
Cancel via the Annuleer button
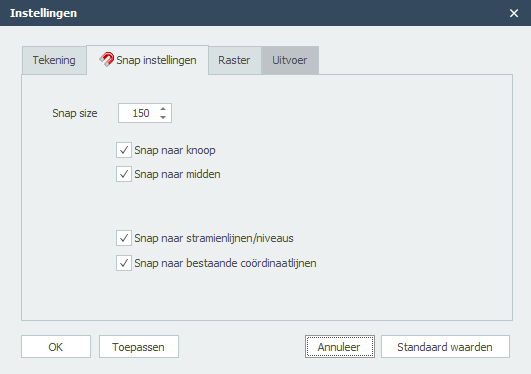340,347
